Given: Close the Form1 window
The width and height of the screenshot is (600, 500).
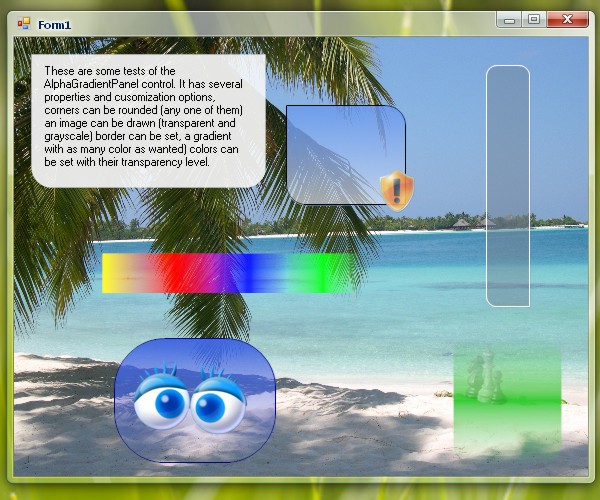Looking at the screenshot, I should point(567,20).
